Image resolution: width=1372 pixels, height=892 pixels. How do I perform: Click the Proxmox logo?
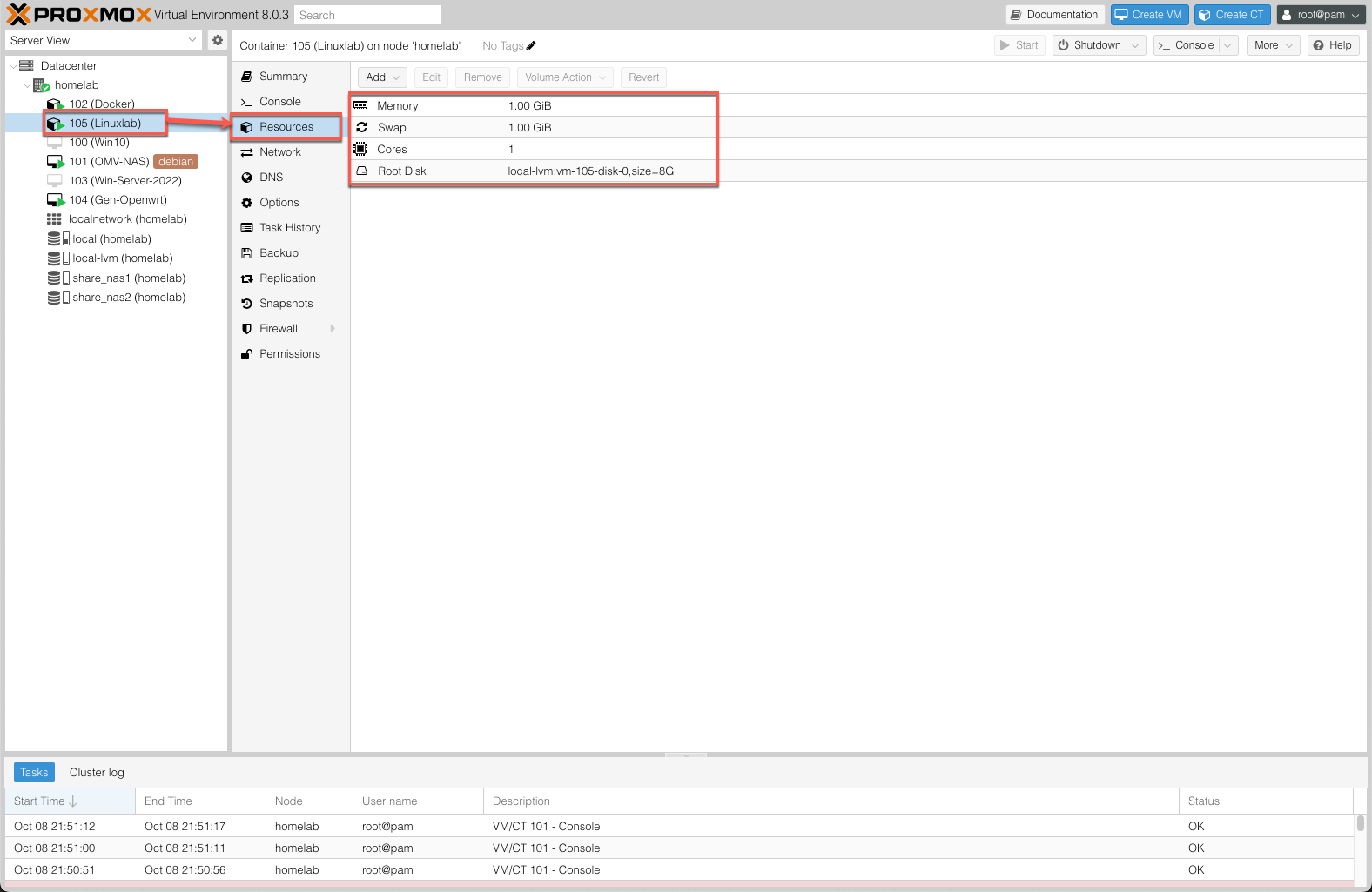[x=79, y=14]
